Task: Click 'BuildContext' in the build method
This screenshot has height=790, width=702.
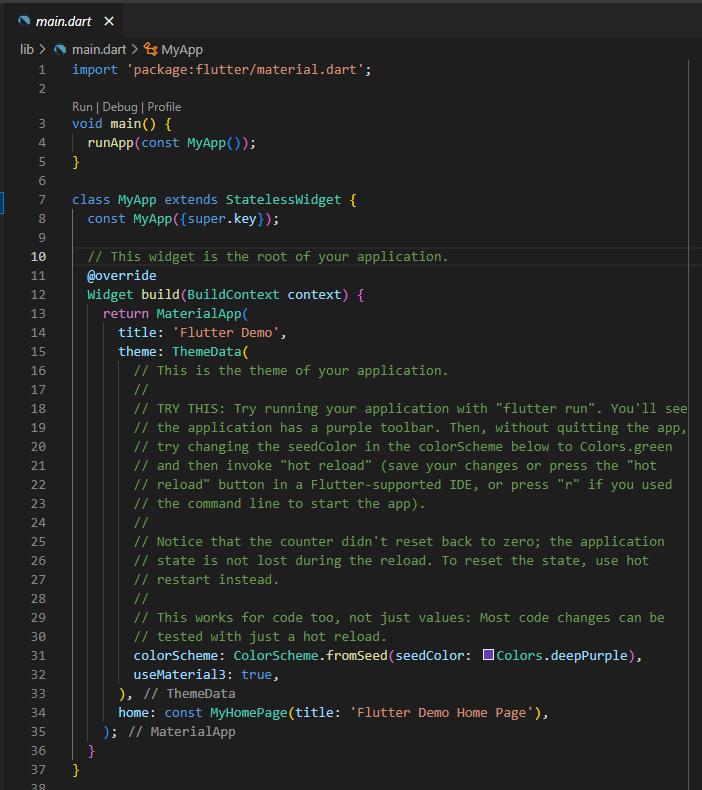Action: point(233,295)
